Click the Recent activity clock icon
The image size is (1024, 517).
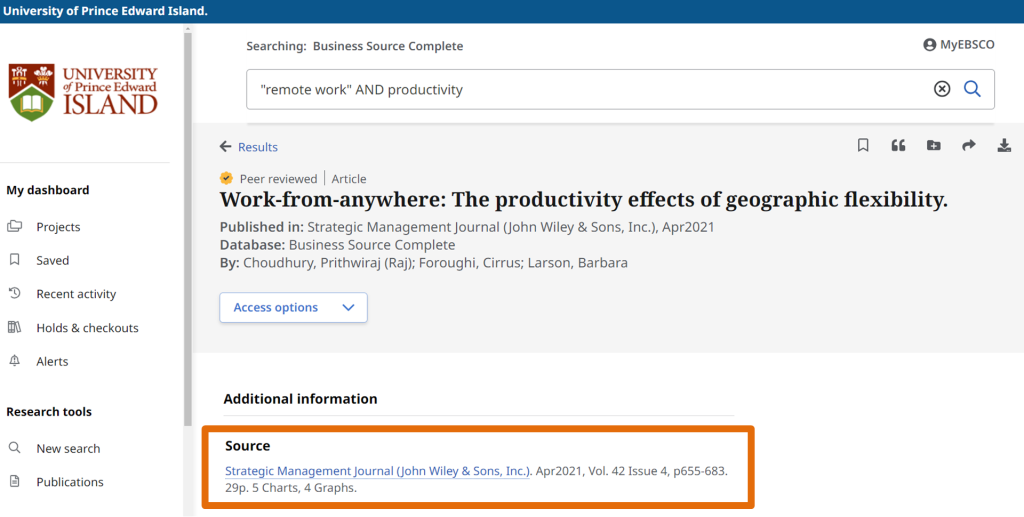pos(14,293)
